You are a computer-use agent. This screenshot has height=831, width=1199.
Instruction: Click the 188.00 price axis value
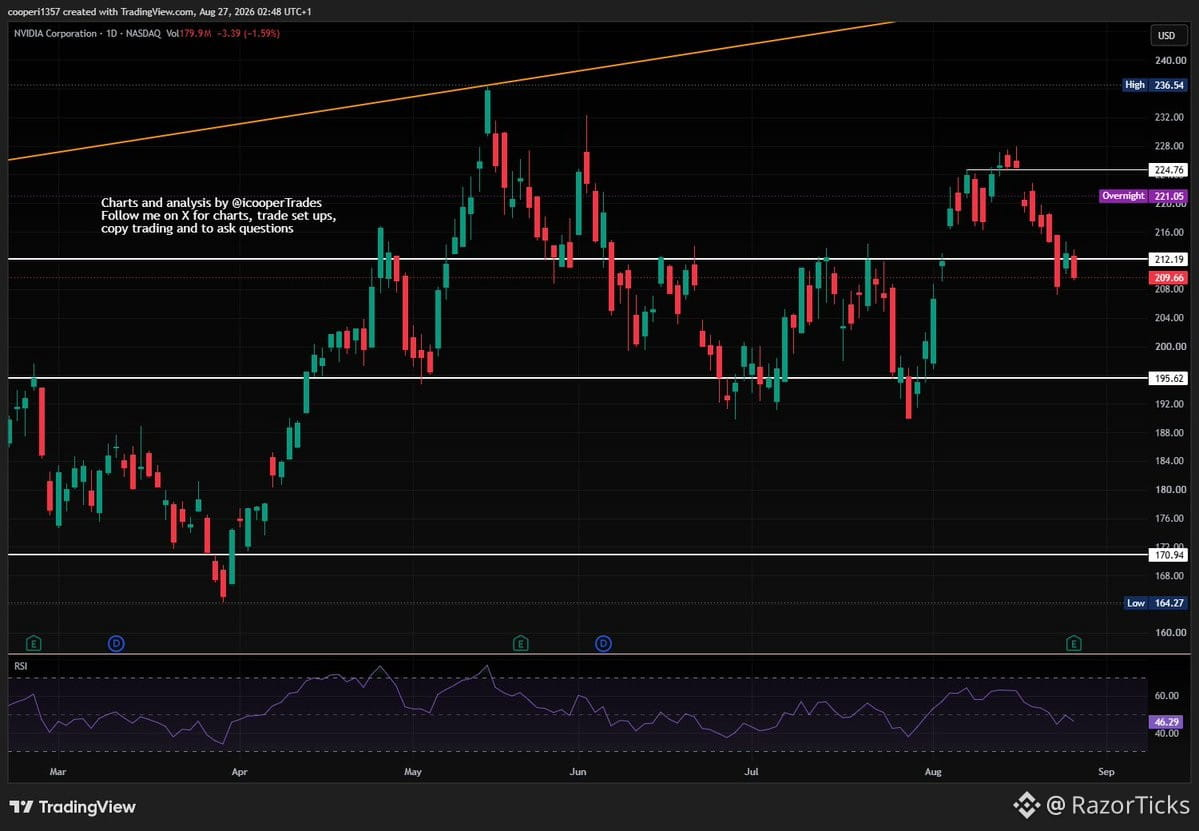[1170, 433]
